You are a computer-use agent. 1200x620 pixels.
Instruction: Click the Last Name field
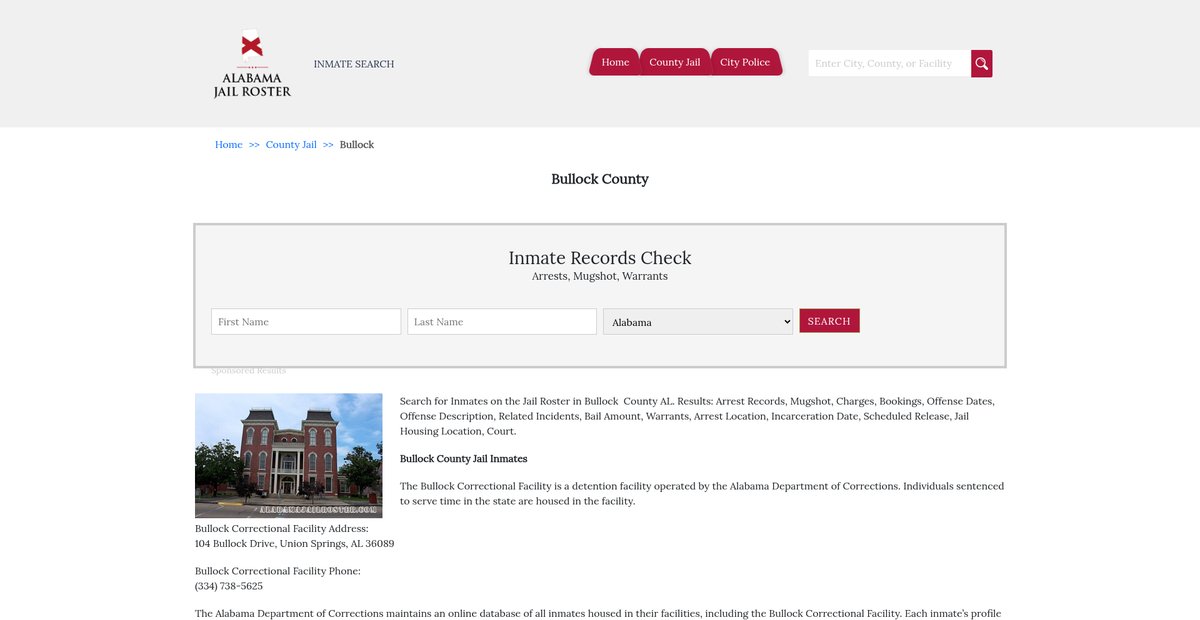(502, 322)
